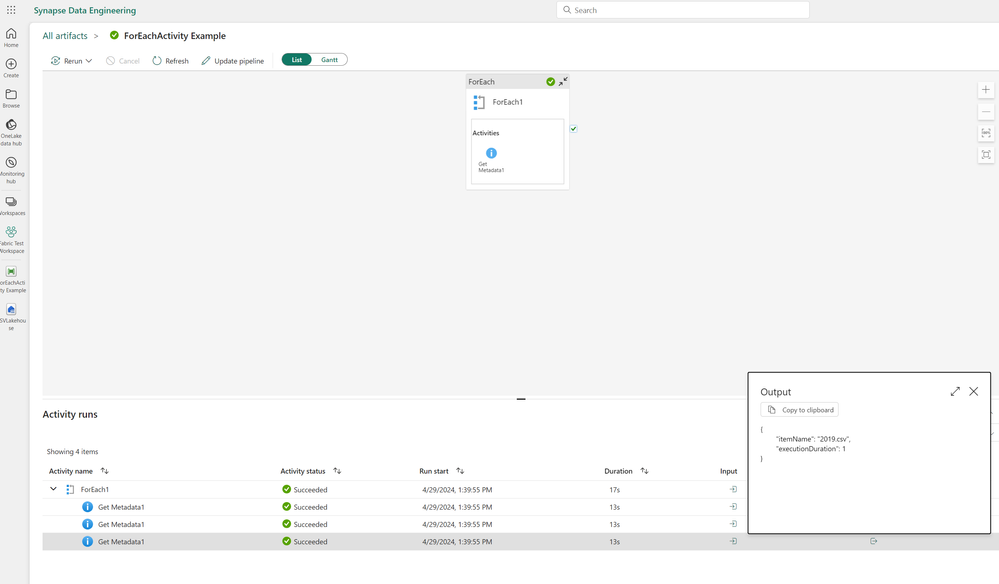Click the Activity runs heading
This screenshot has height=584, width=999.
(70, 414)
